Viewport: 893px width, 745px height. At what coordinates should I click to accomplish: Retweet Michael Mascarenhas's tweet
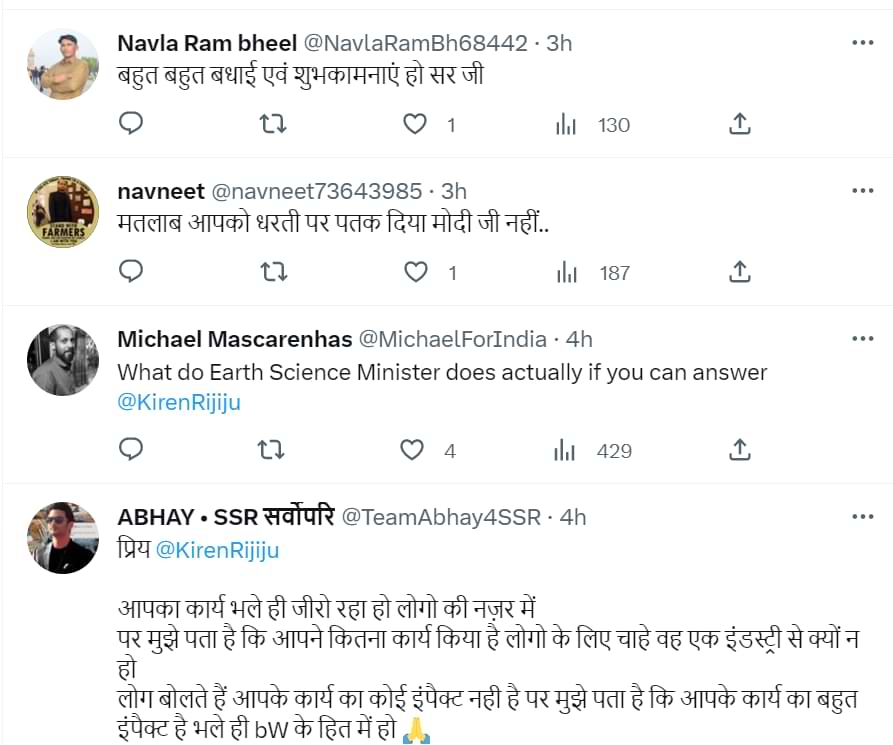tap(272, 450)
